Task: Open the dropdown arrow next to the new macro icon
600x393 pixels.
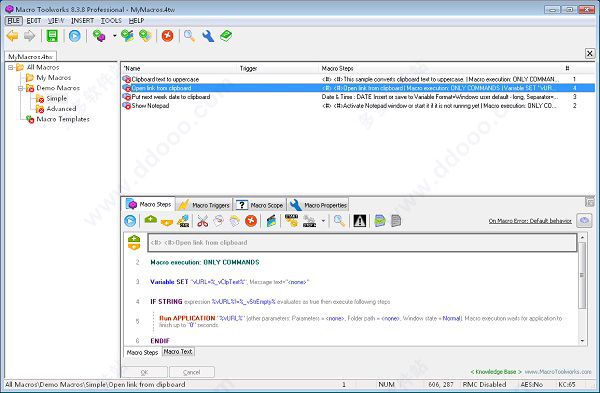Action: point(114,36)
